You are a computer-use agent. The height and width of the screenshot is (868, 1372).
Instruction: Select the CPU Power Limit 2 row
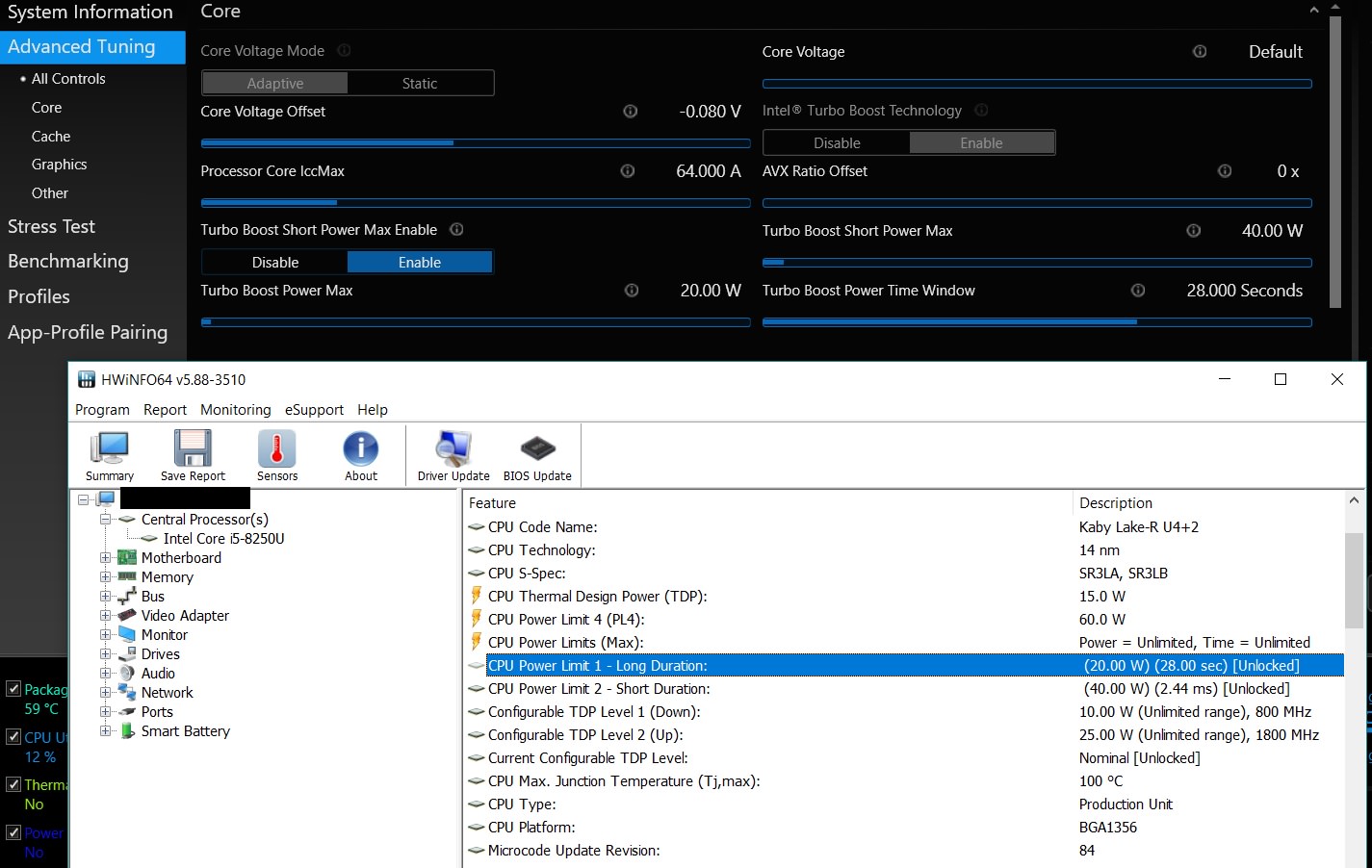pyautogui.click(x=598, y=689)
